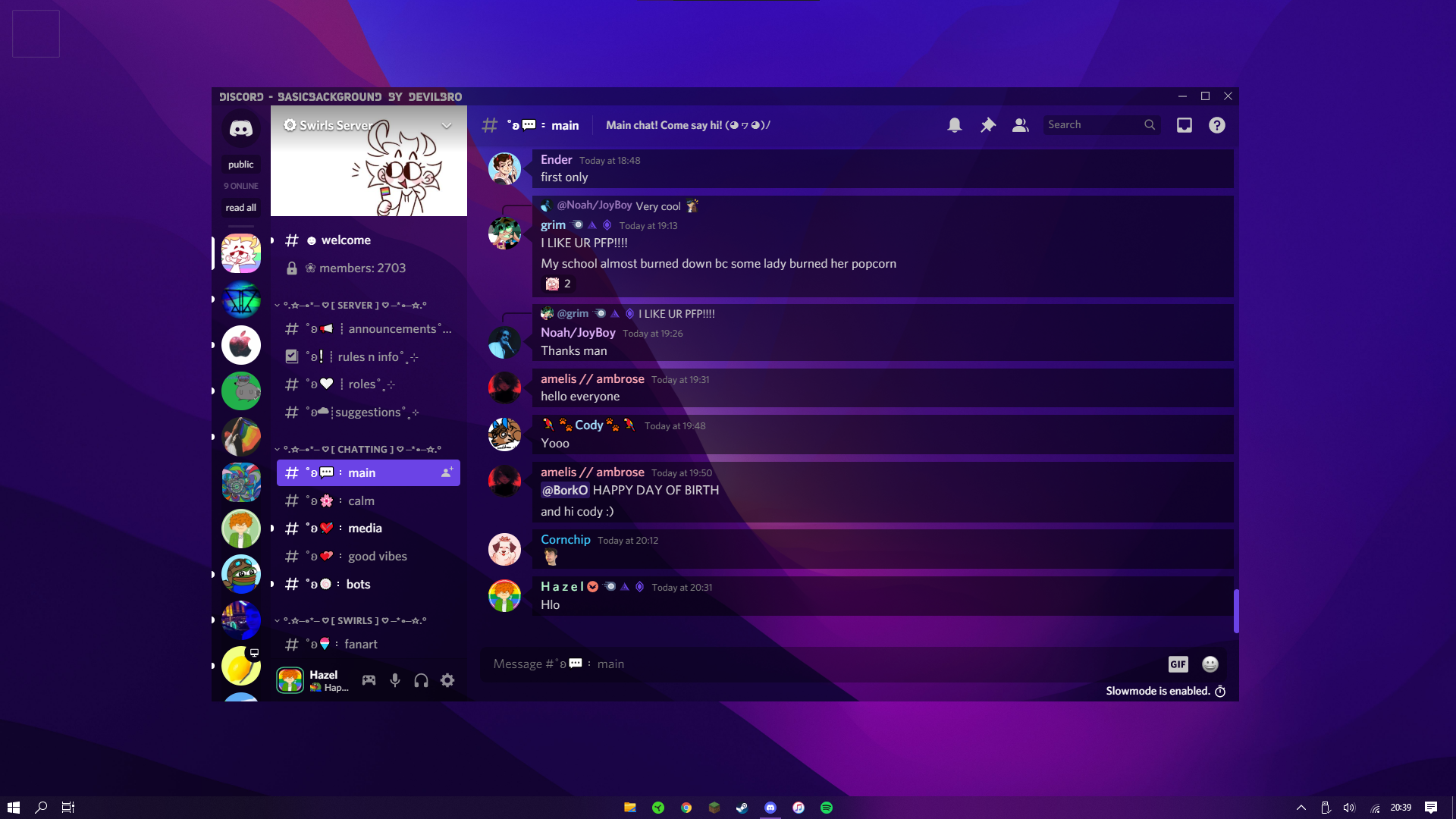Viewport: 1456px width, 819px height.
Task: Click the @Noah/JoyBoy reply reference
Action: pyautogui.click(x=594, y=206)
